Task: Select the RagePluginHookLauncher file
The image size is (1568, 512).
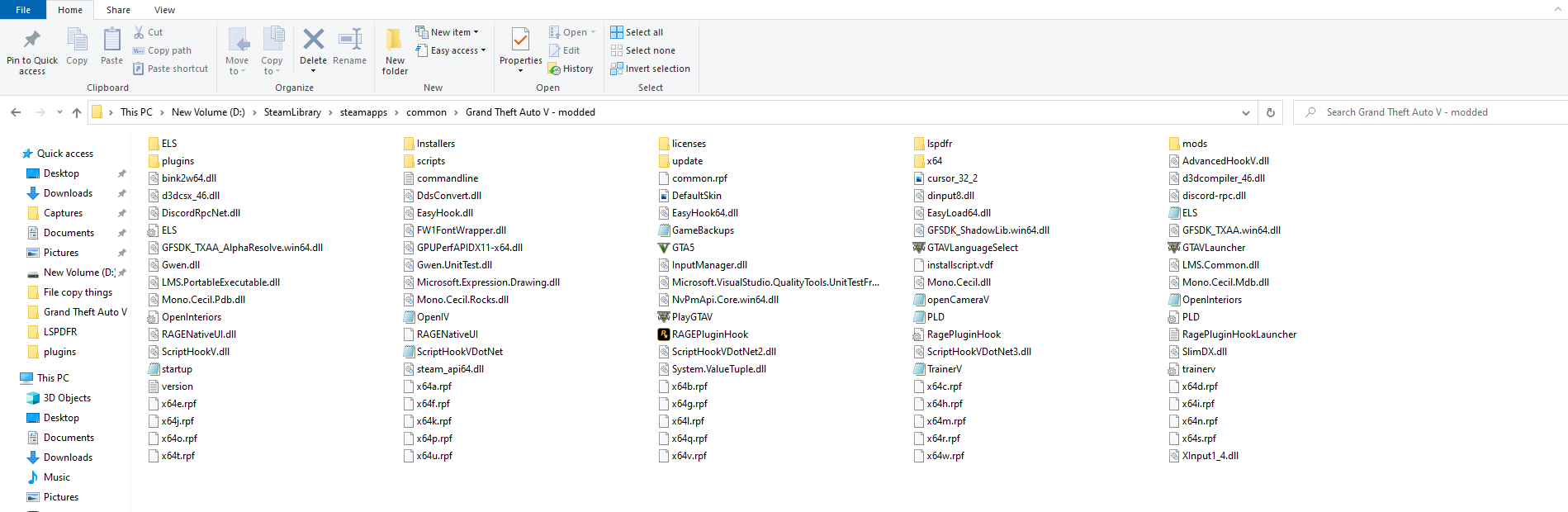Action: pos(1232,334)
